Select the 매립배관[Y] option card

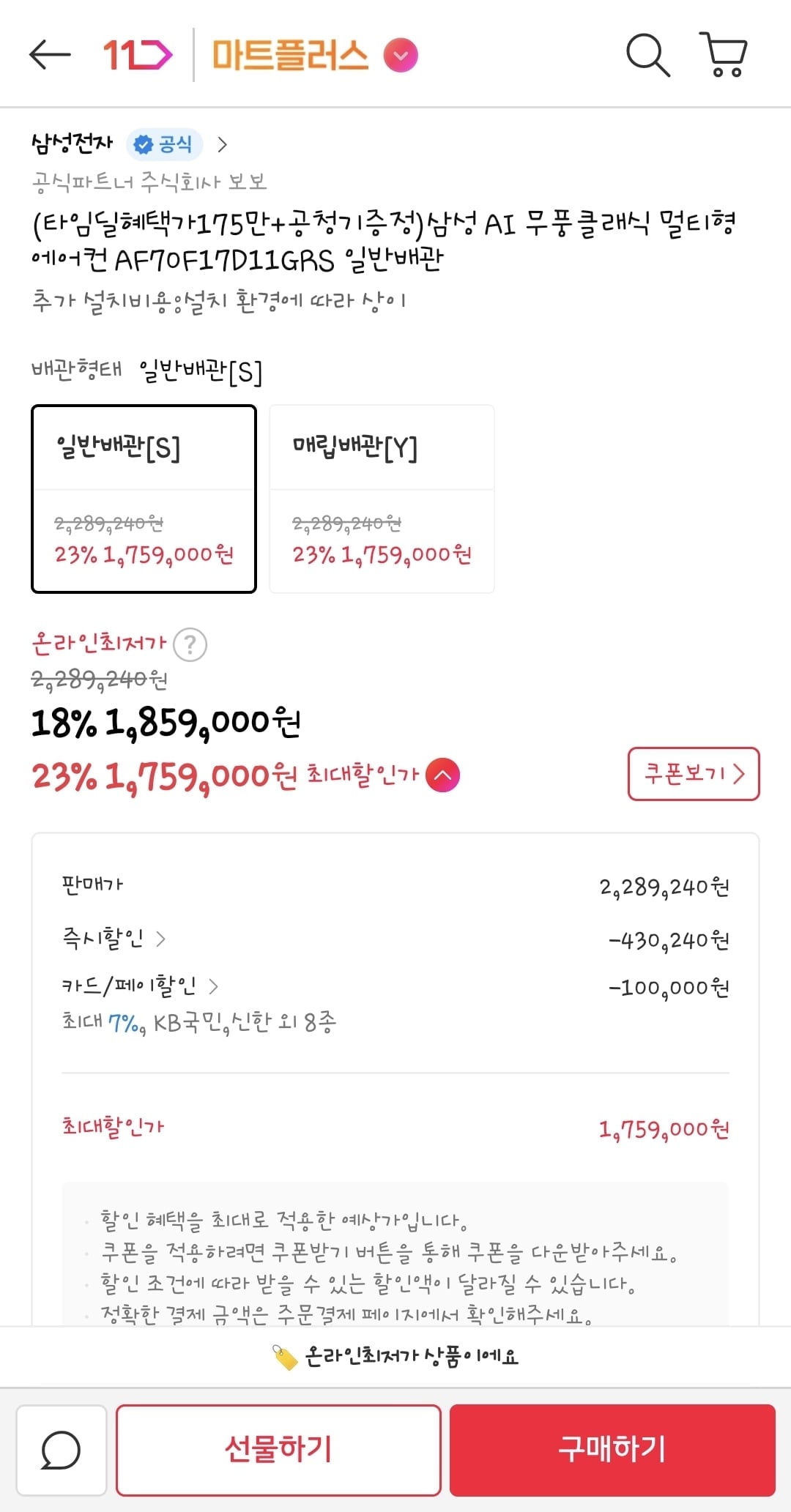382,499
